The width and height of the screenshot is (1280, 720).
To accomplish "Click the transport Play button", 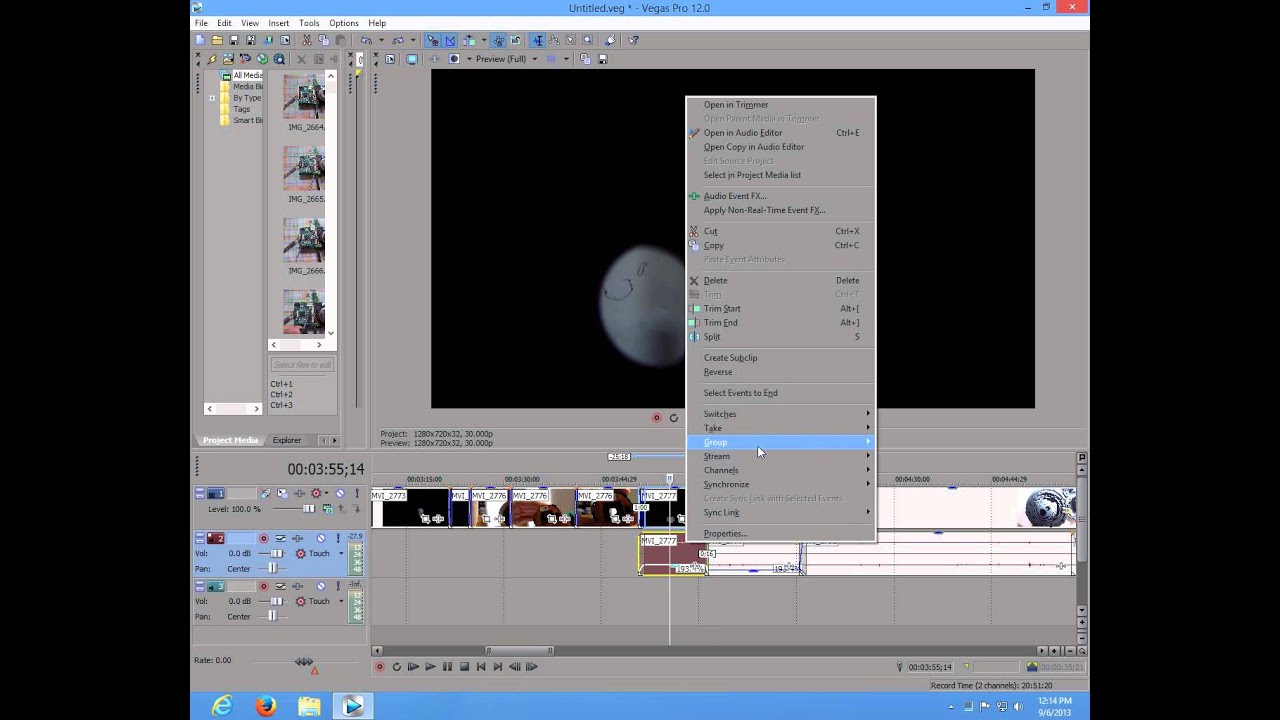I will (430, 667).
